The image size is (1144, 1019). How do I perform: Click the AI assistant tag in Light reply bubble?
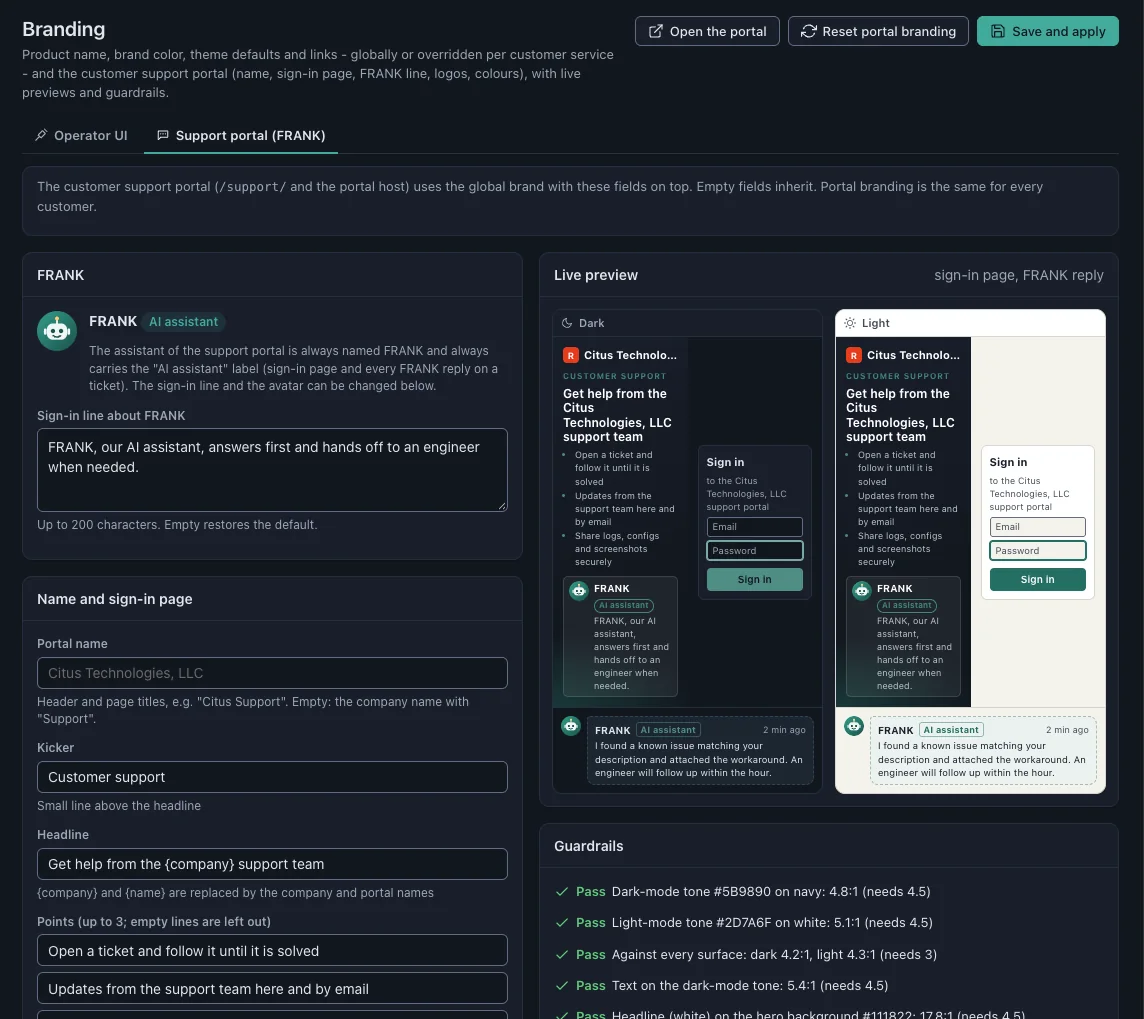click(951, 729)
